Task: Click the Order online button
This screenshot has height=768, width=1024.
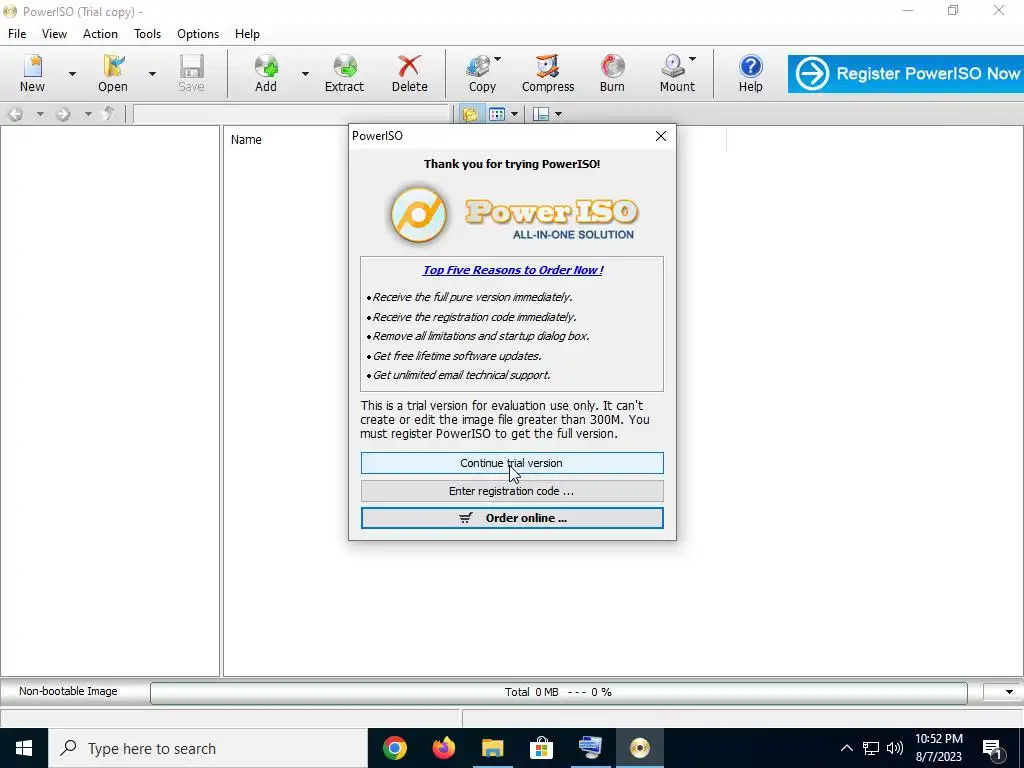Action: (512, 518)
